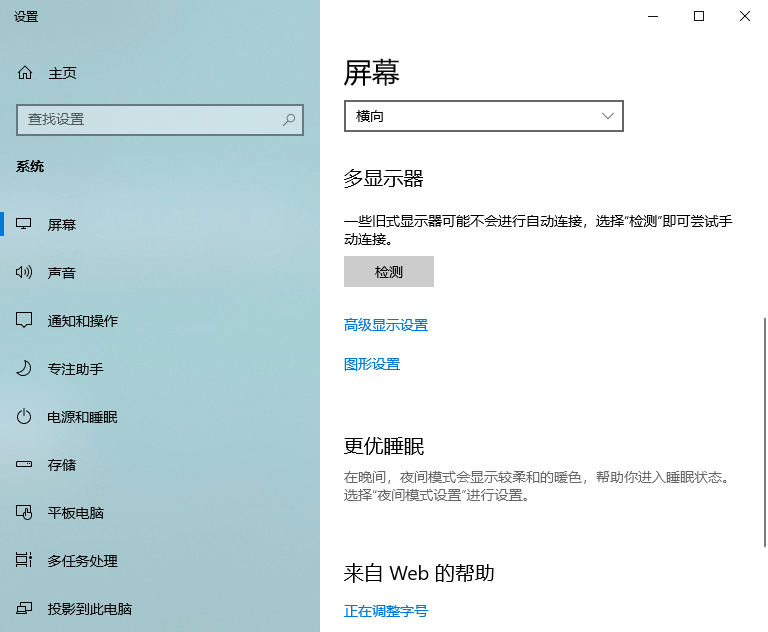Click the magnifier icon in the search box
768x632 pixels.
(x=289, y=119)
